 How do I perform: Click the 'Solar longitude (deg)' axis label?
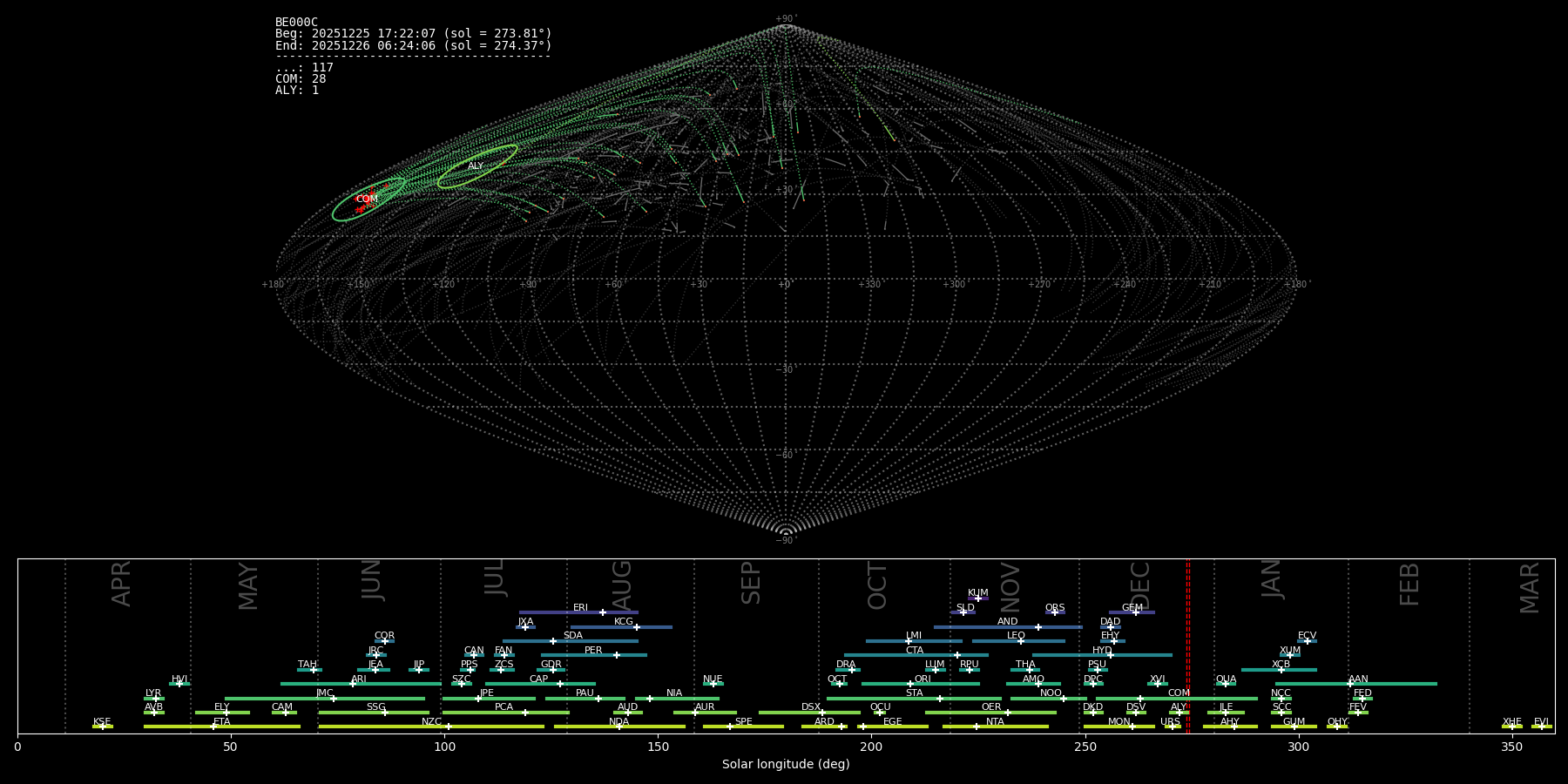pyautogui.click(x=786, y=765)
